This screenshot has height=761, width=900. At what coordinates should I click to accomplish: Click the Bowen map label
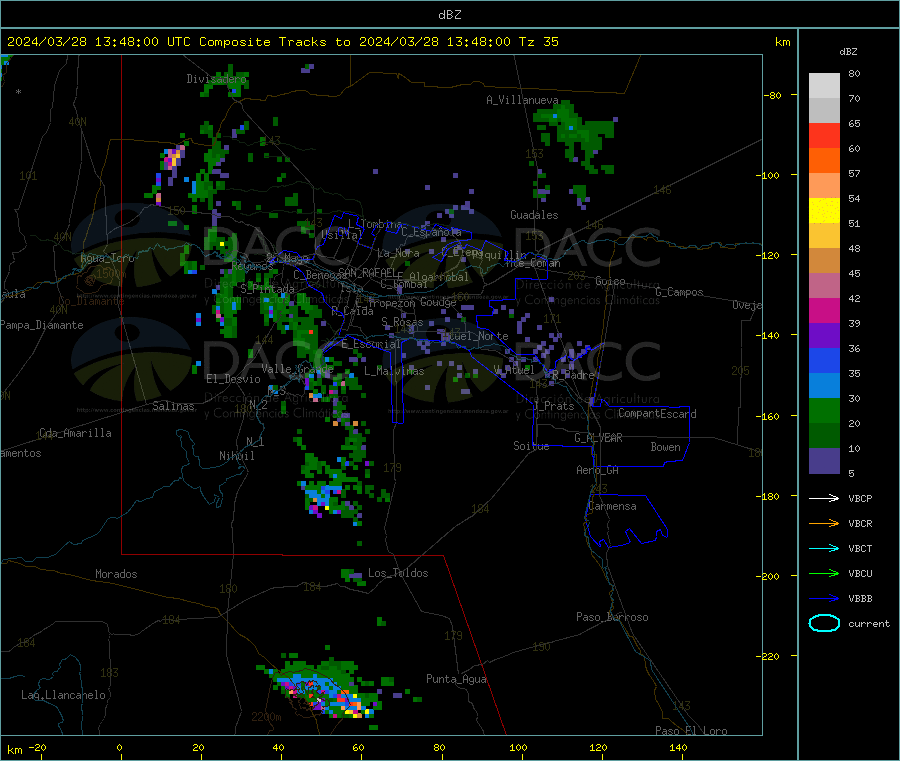point(665,447)
